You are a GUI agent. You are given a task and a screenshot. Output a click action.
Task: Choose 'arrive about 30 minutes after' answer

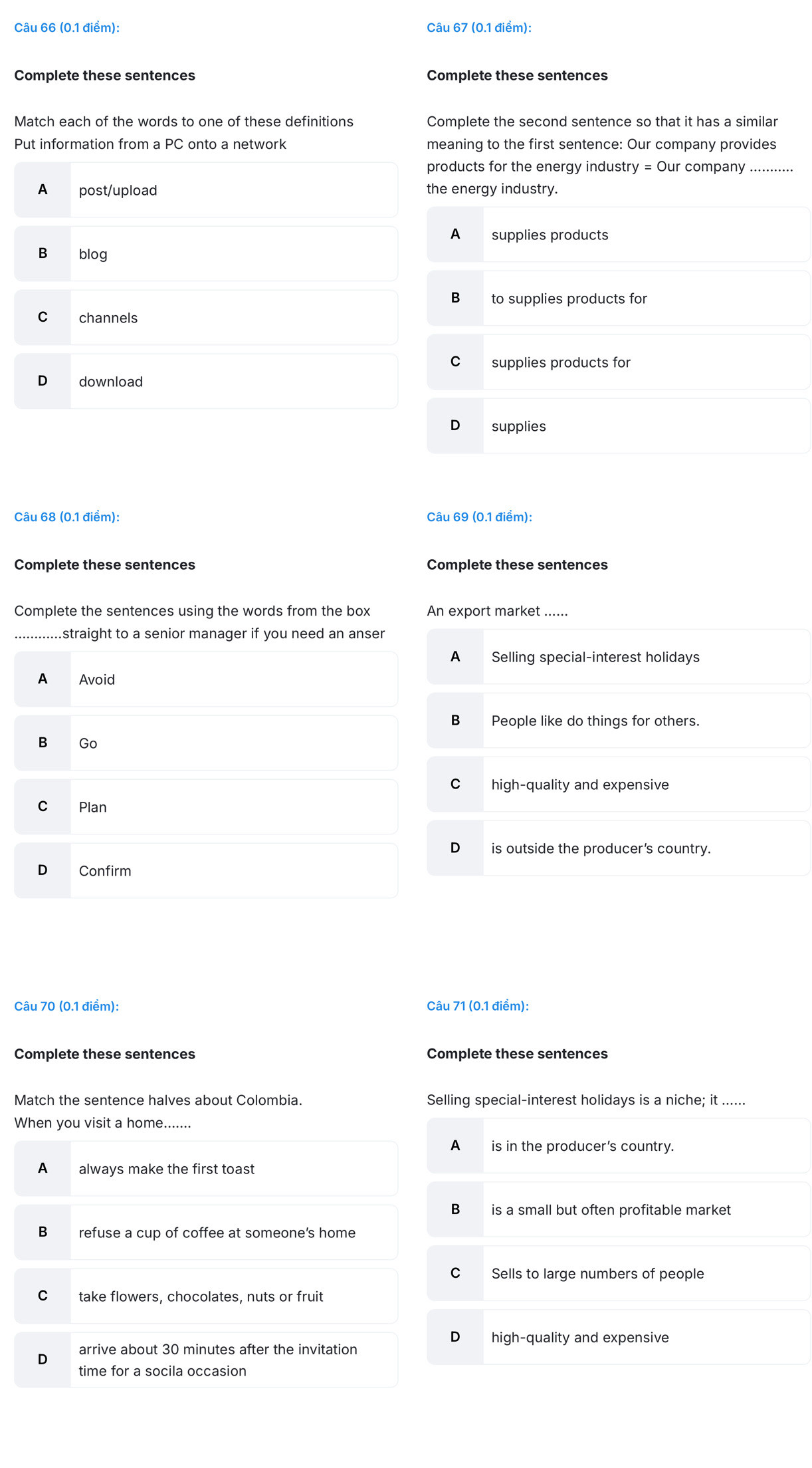point(206,1360)
